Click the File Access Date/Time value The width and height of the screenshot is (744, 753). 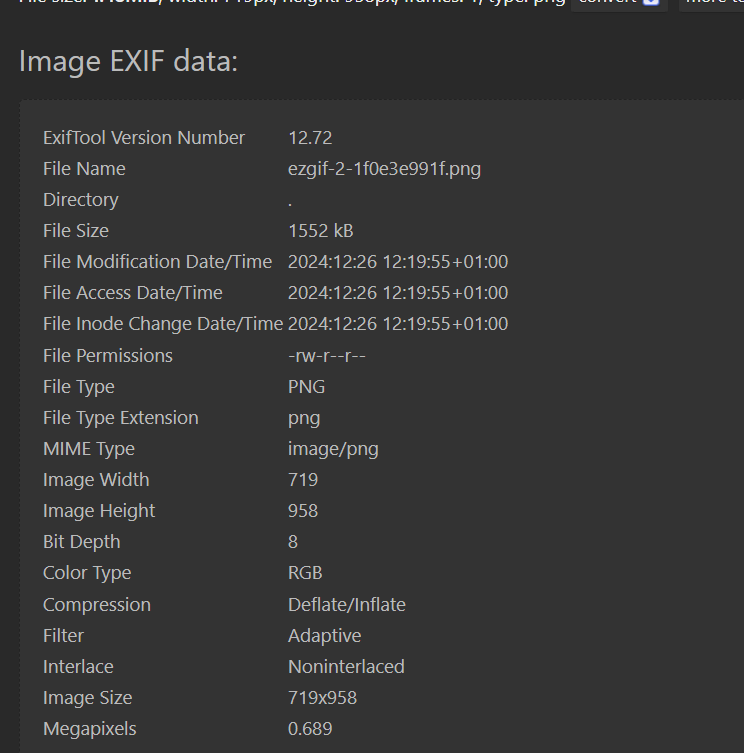pos(398,293)
